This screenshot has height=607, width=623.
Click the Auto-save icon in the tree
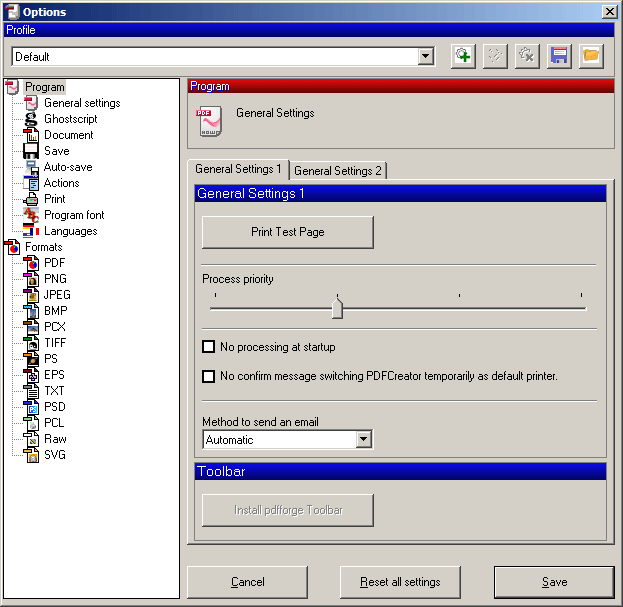[31, 167]
